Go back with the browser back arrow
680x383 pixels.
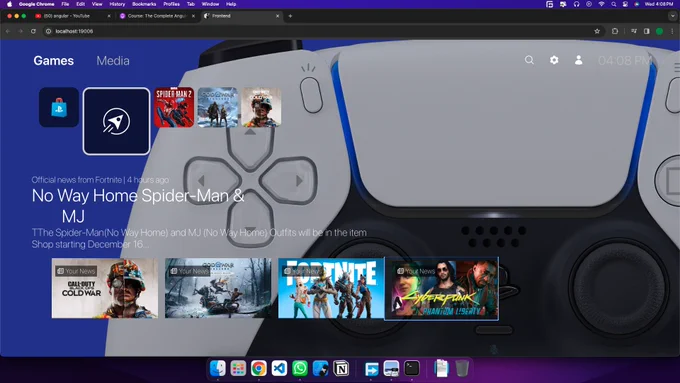(8, 31)
